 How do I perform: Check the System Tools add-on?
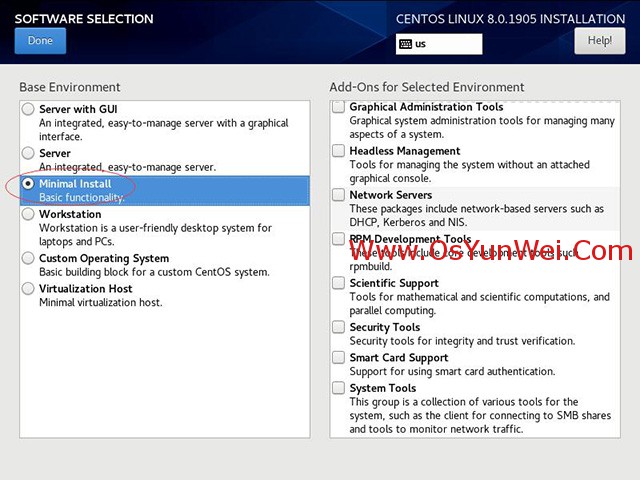(339, 388)
